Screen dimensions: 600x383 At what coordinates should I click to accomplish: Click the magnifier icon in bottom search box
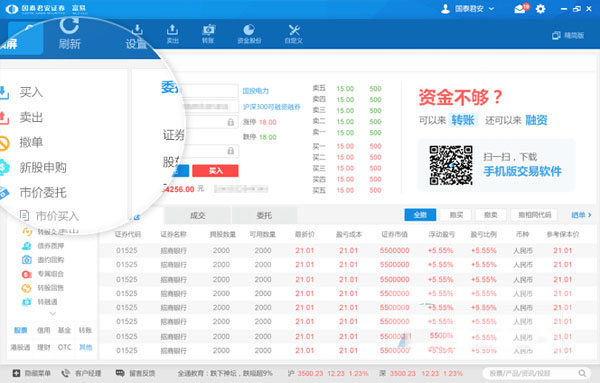tap(582, 373)
